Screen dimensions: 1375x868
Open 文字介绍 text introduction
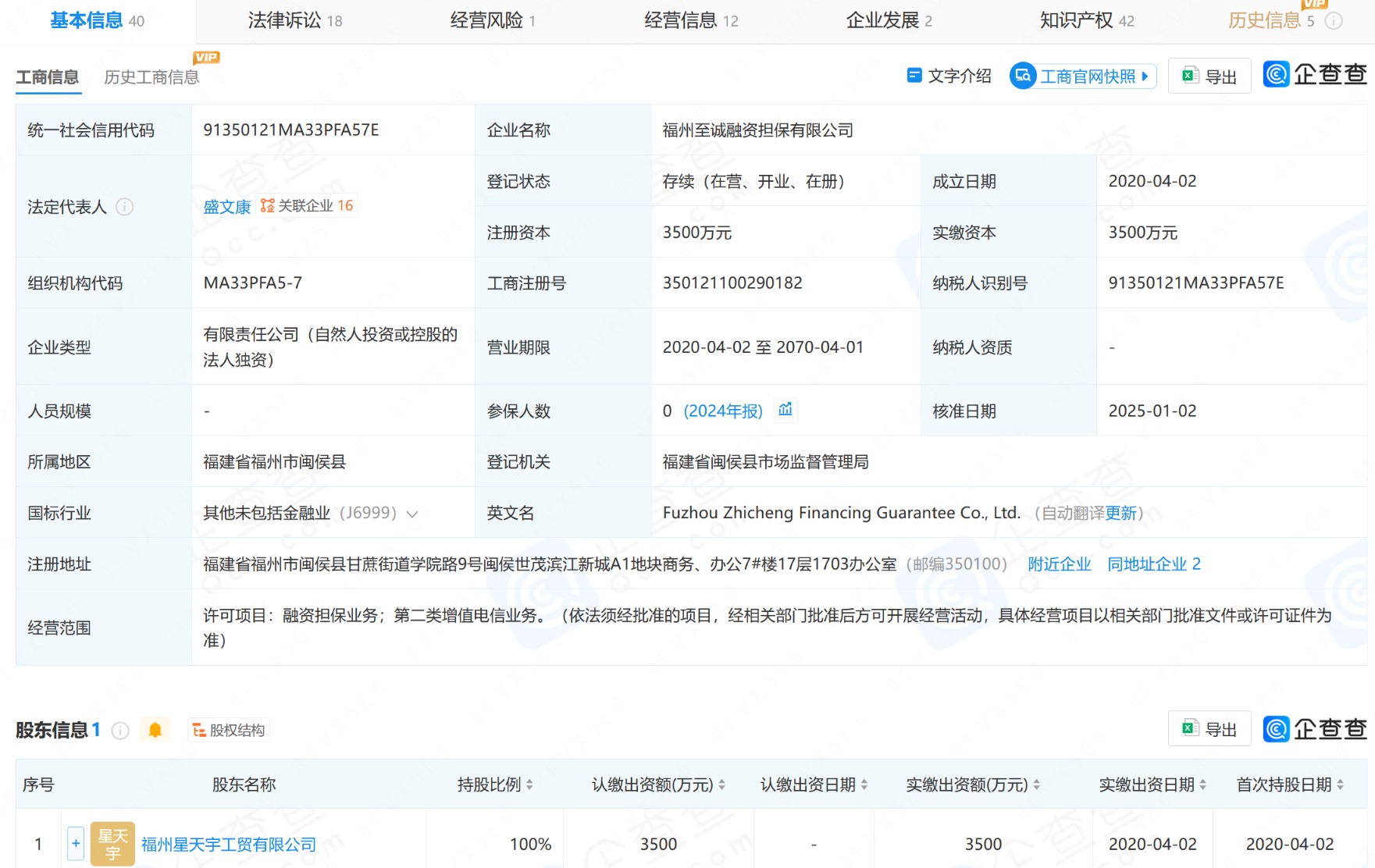tap(949, 76)
